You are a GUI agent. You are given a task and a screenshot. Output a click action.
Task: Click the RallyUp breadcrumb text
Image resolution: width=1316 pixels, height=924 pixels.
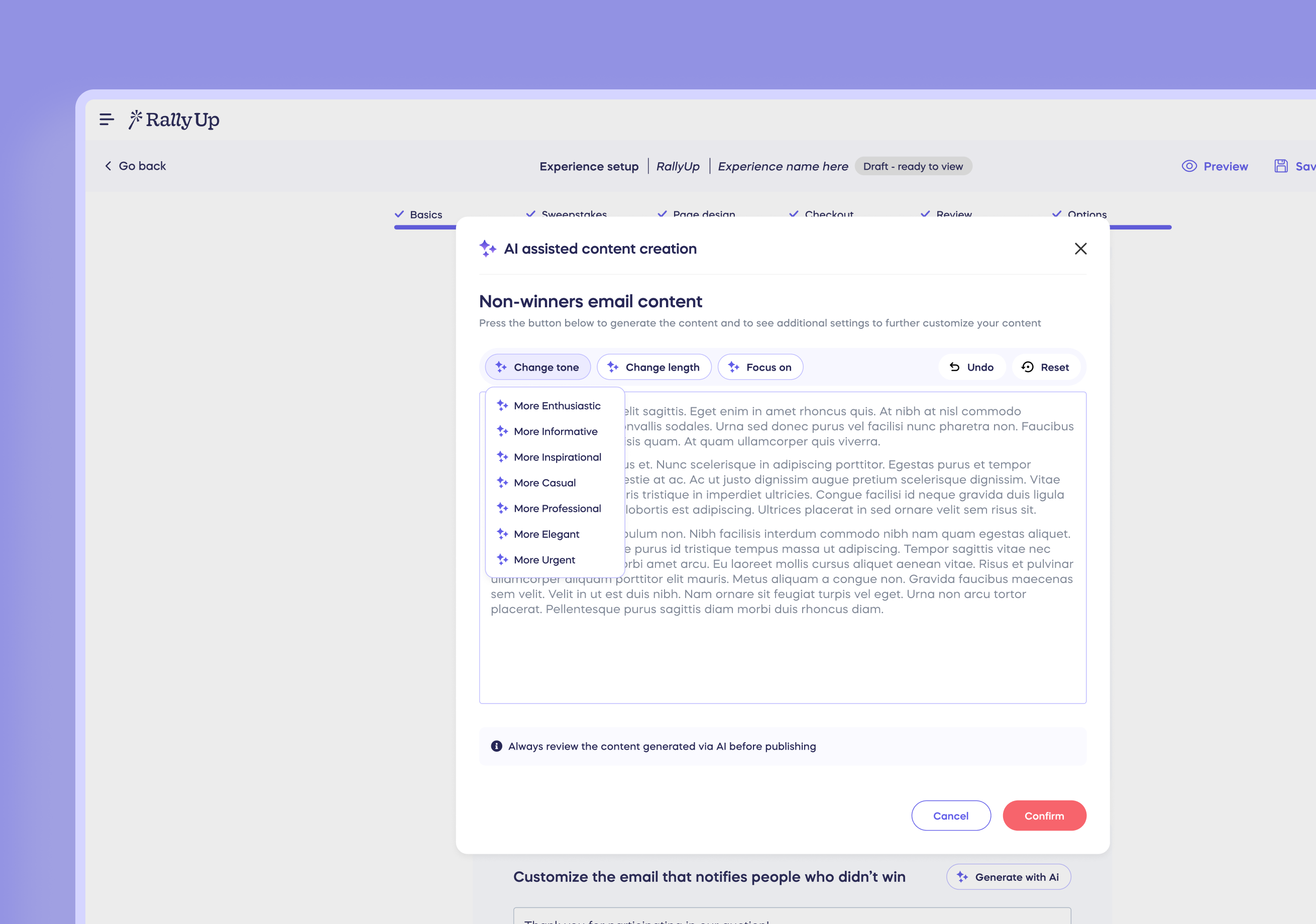(x=678, y=166)
